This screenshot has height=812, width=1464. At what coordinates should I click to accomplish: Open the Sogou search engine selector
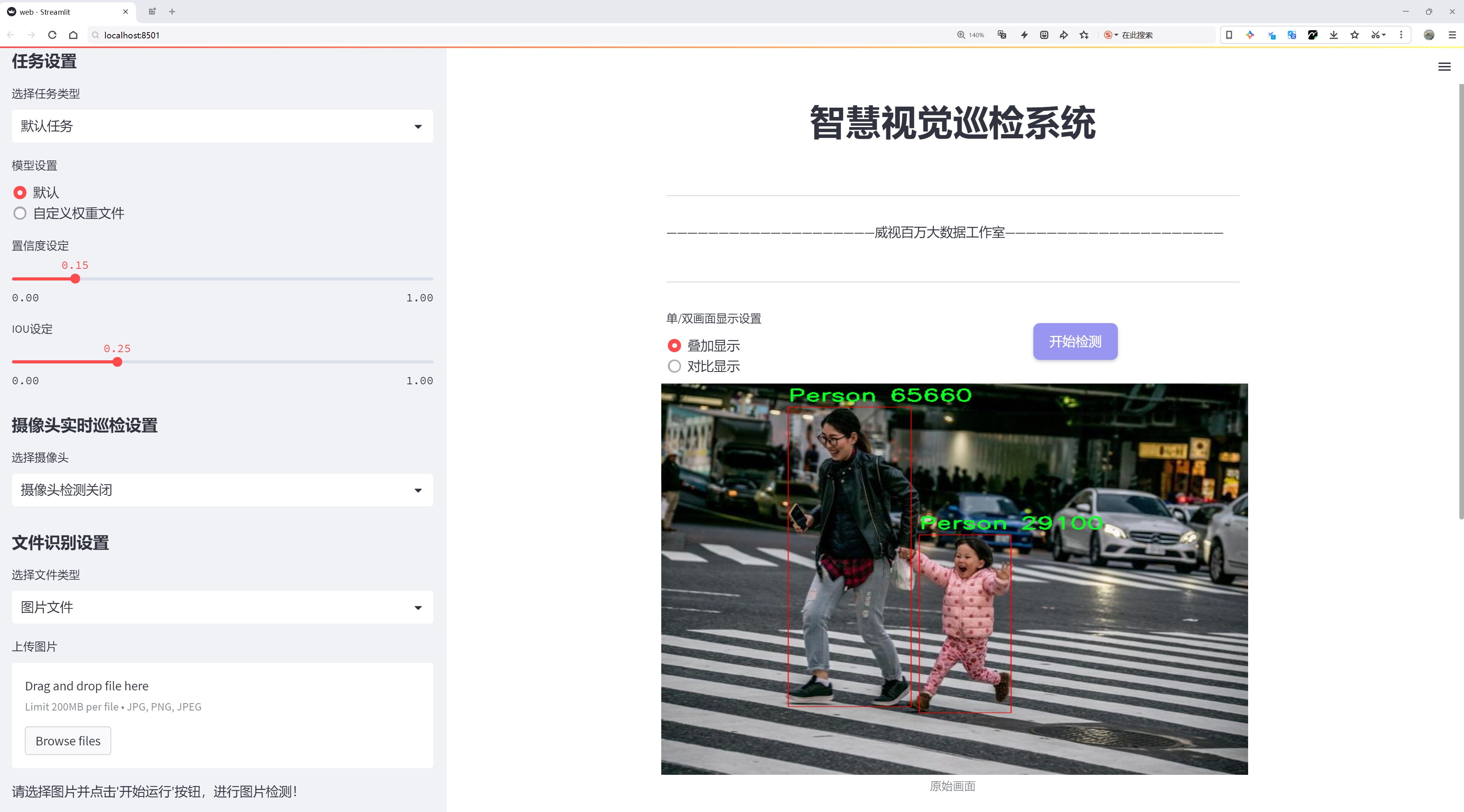point(1111,35)
